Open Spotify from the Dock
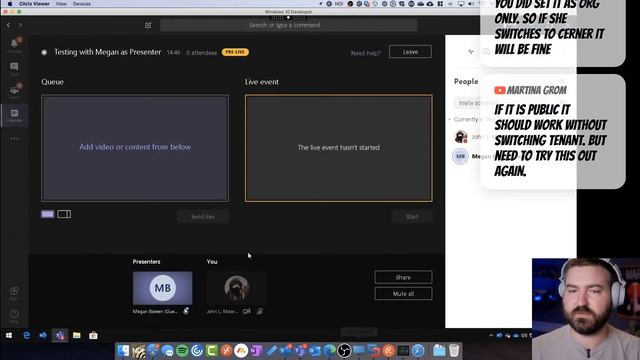This screenshot has width=640, height=360. pyautogui.click(x=182, y=351)
